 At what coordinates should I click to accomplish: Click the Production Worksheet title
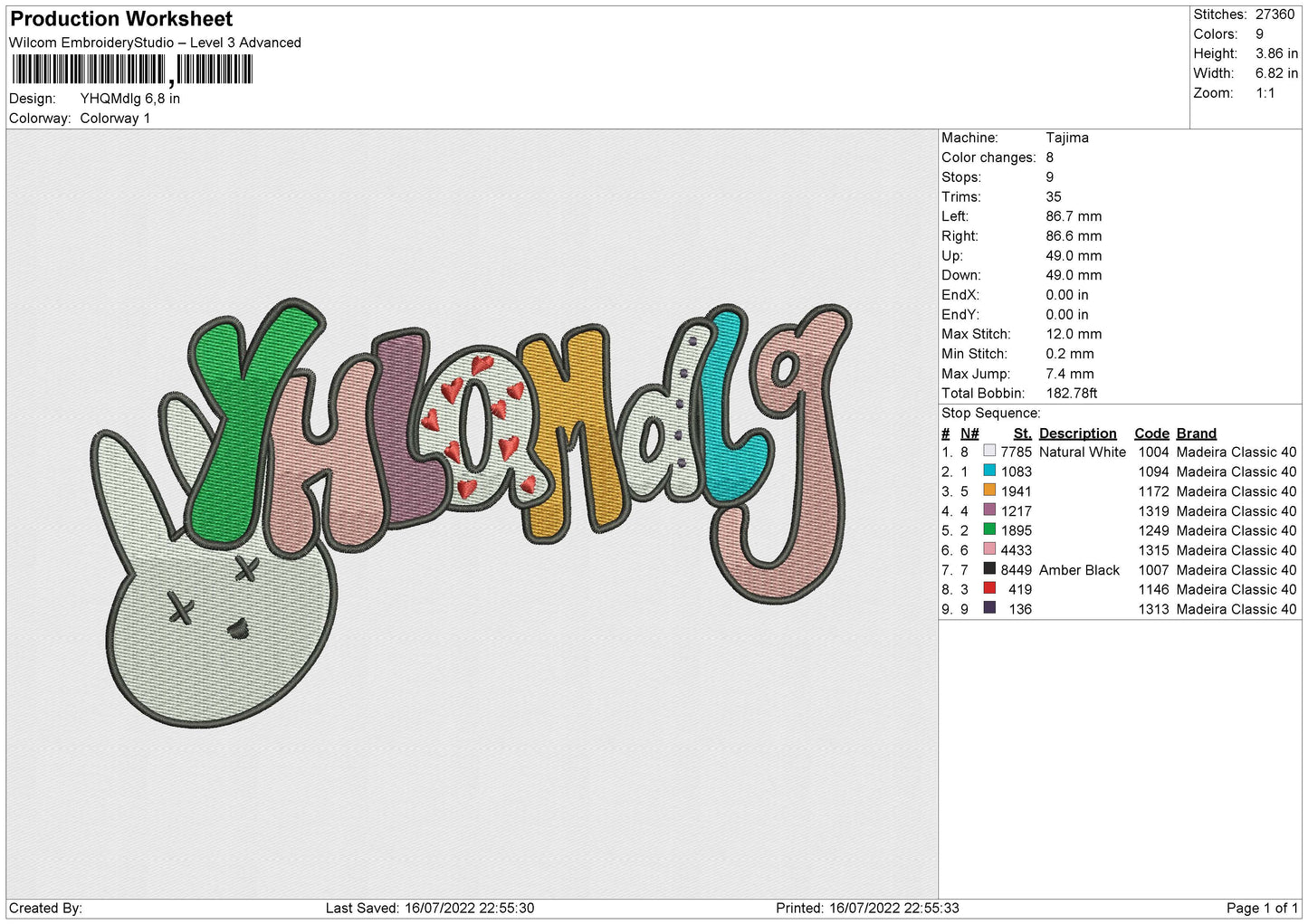[121, 19]
